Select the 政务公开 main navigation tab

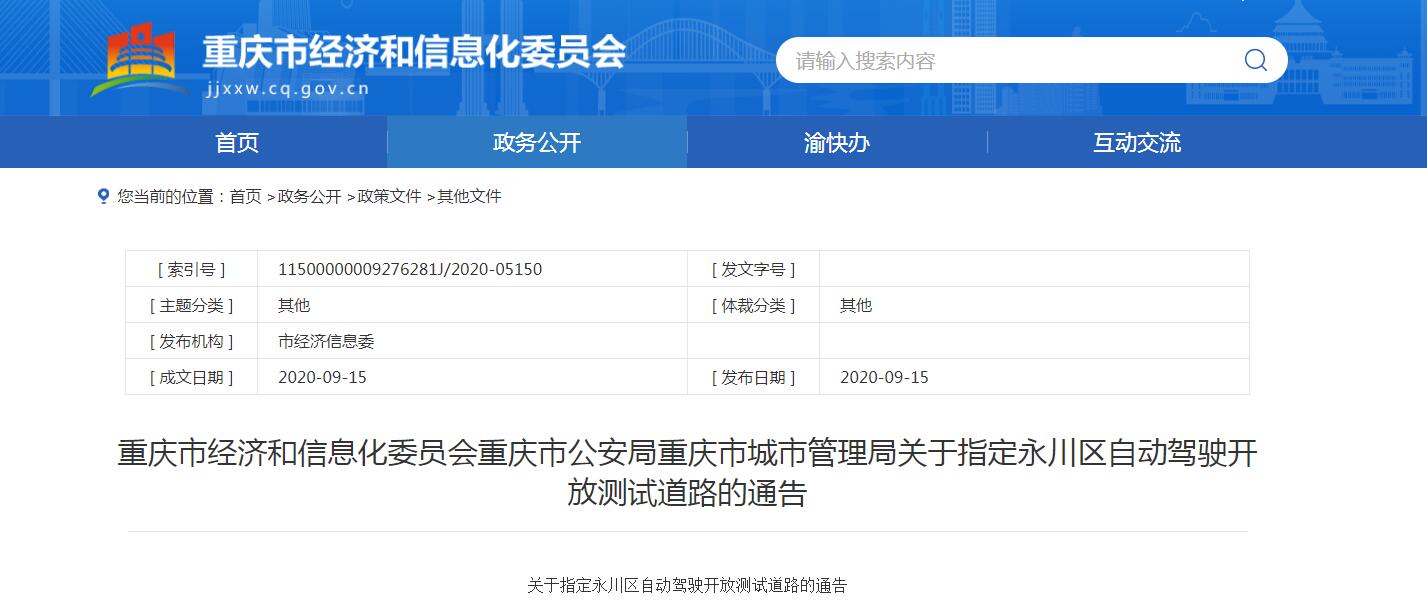537,142
